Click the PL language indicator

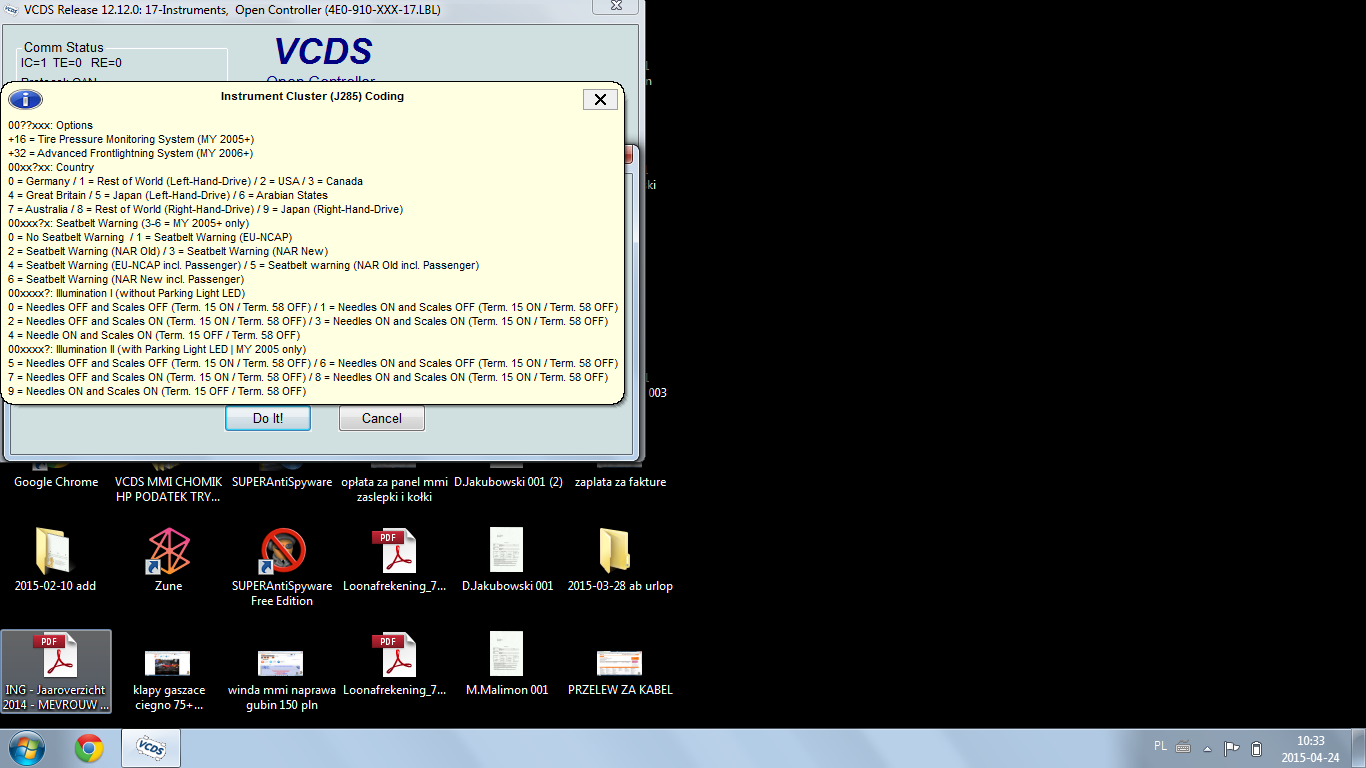1160,746
